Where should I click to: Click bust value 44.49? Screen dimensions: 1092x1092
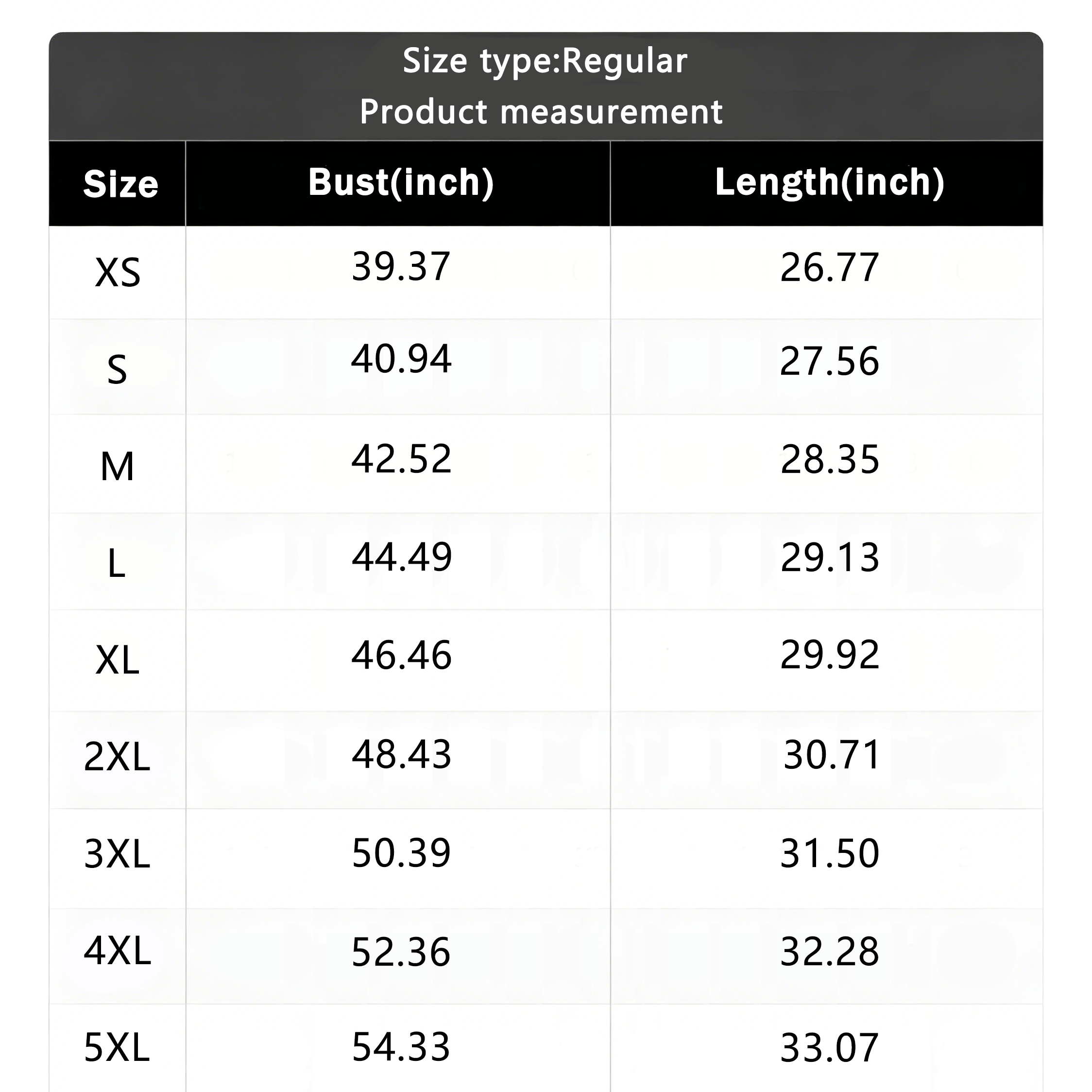pos(402,557)
